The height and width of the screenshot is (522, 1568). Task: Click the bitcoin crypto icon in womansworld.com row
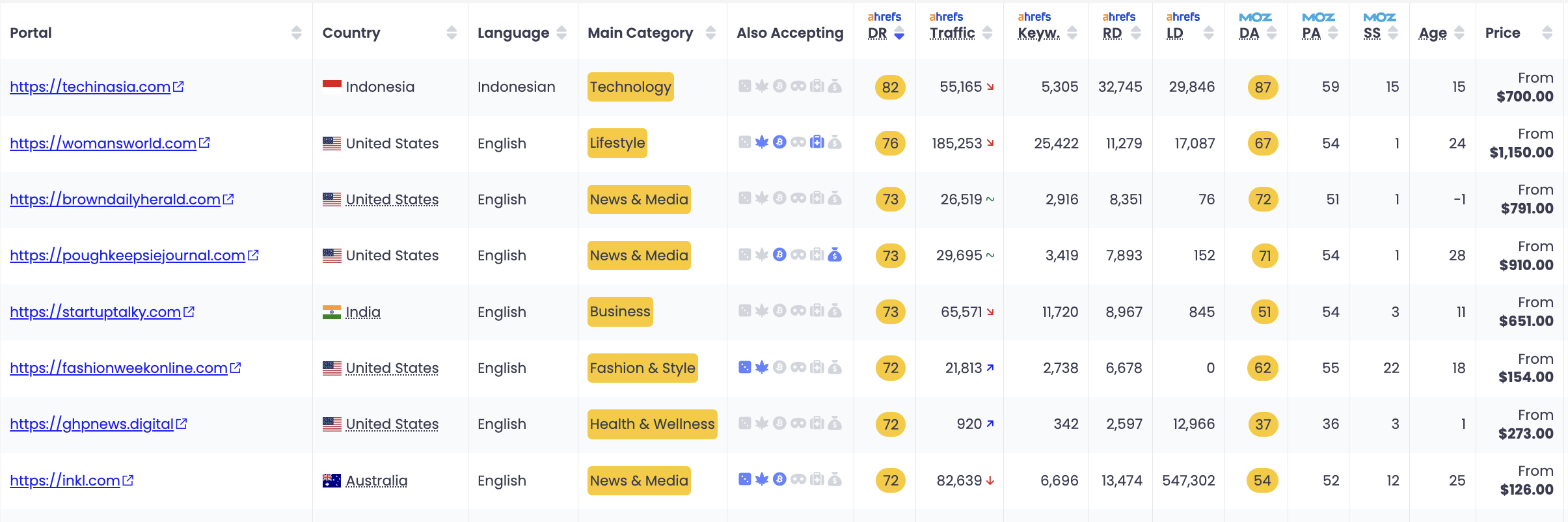[x=779, y=143]
